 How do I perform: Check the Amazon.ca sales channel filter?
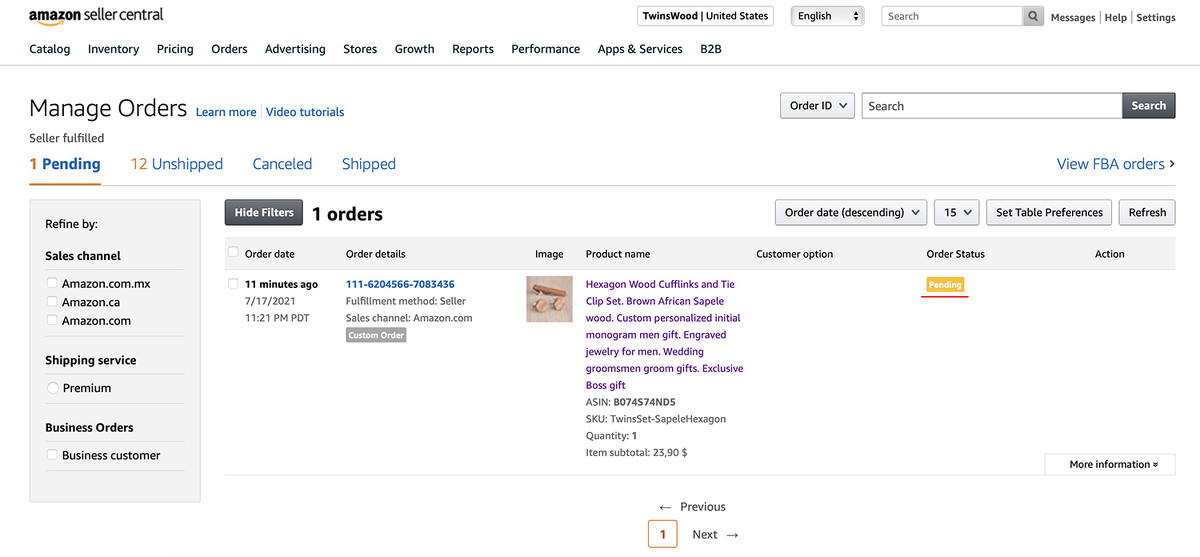(x=52, y=302)
